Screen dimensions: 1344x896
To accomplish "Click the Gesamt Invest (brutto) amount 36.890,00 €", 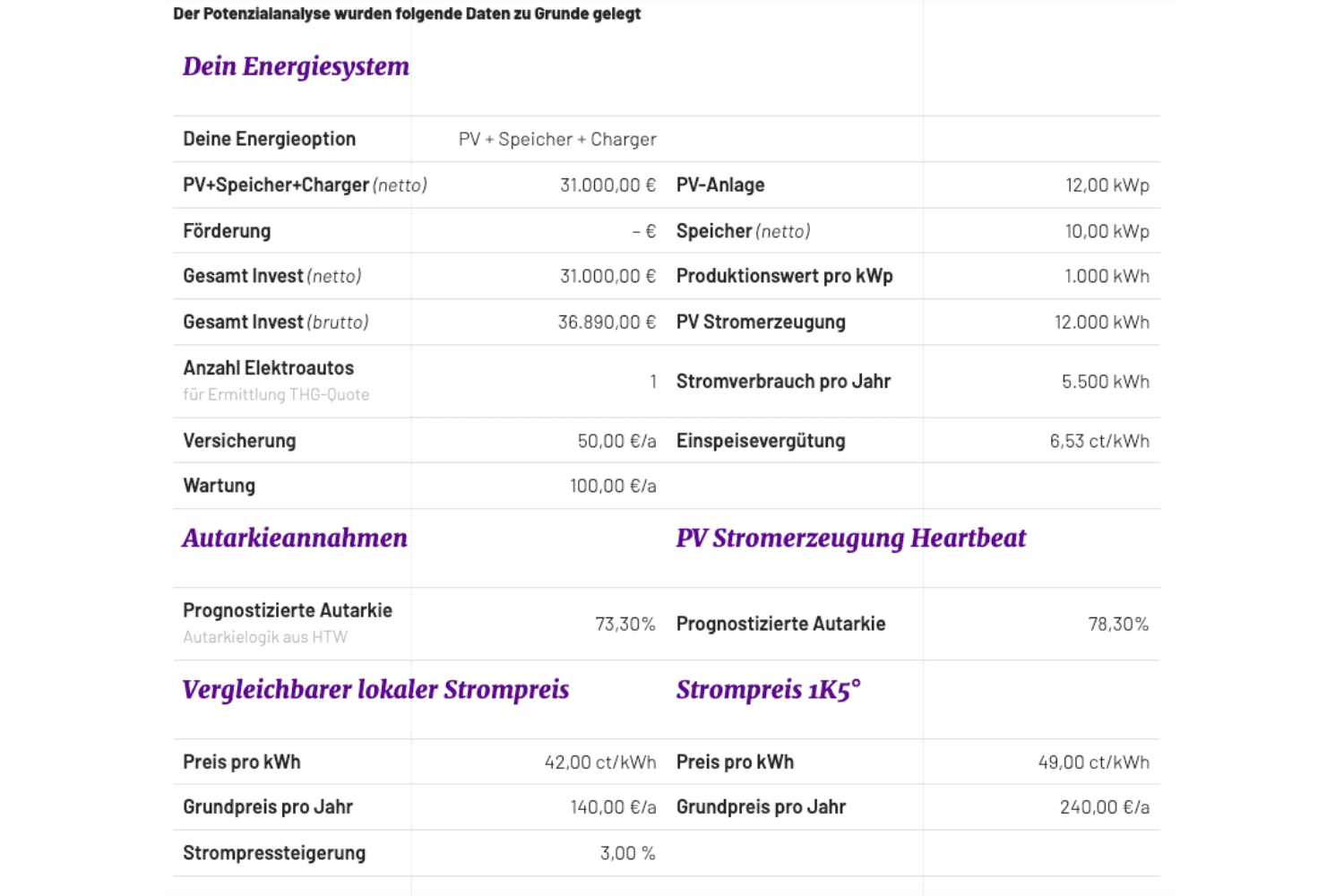I will point(607,322).
